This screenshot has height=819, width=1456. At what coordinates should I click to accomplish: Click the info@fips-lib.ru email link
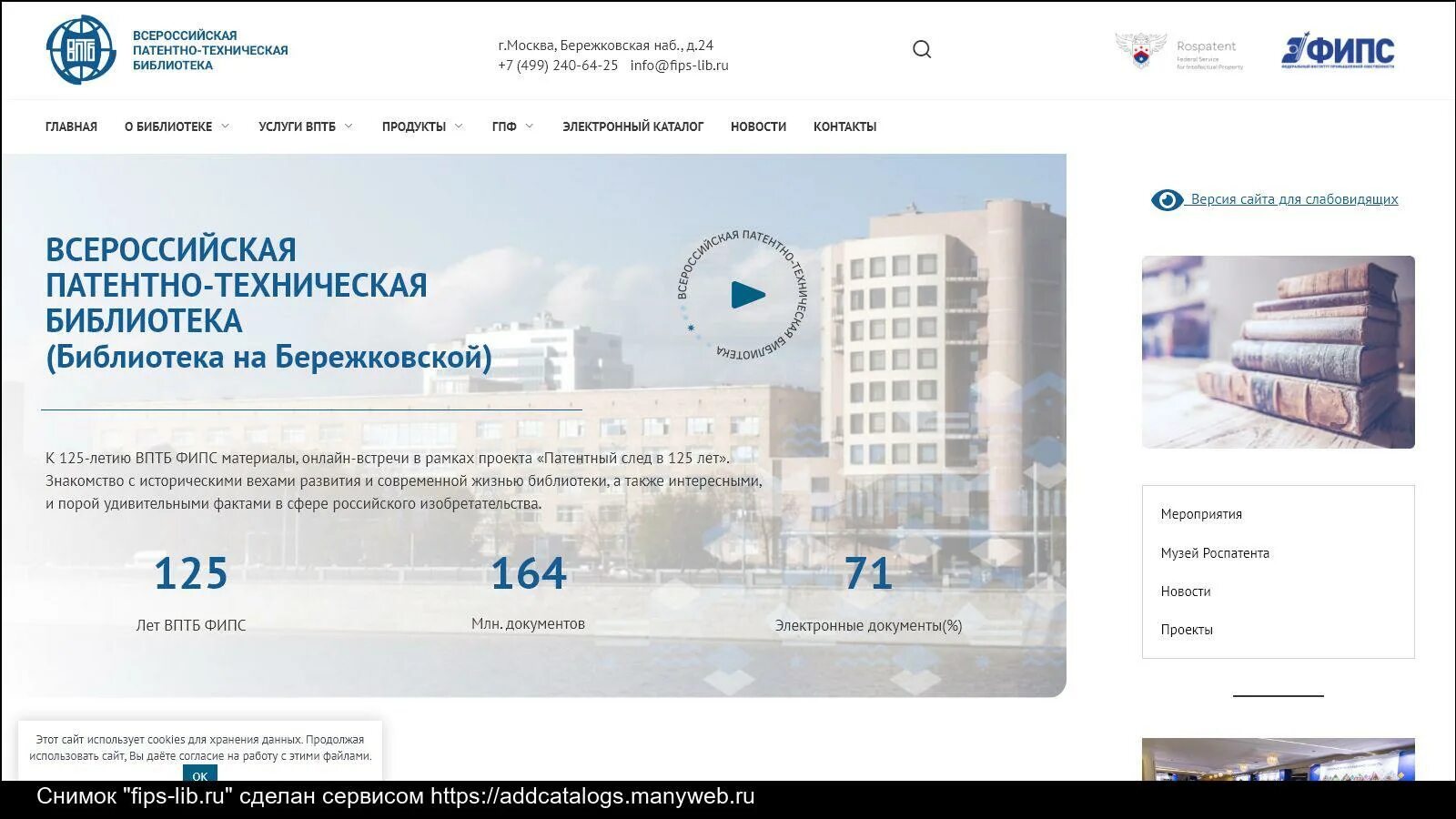pos(679,66)
